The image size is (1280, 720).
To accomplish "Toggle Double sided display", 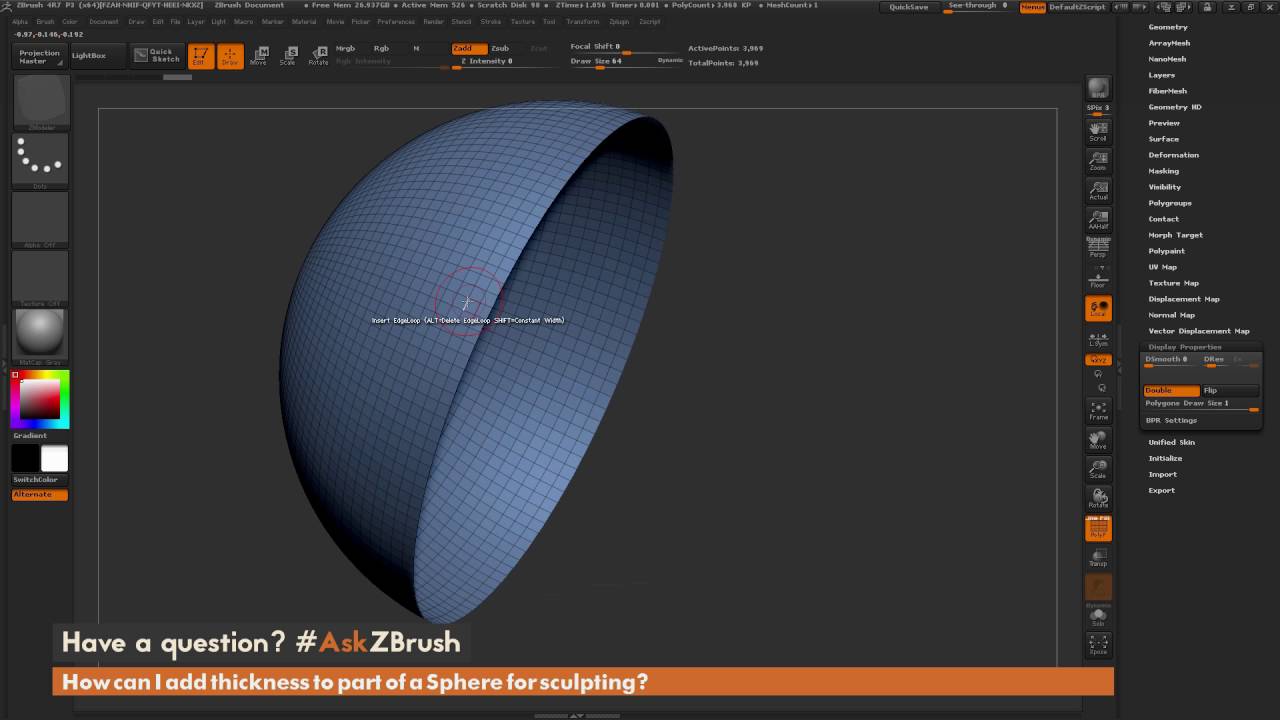I will click(1171, 390).
